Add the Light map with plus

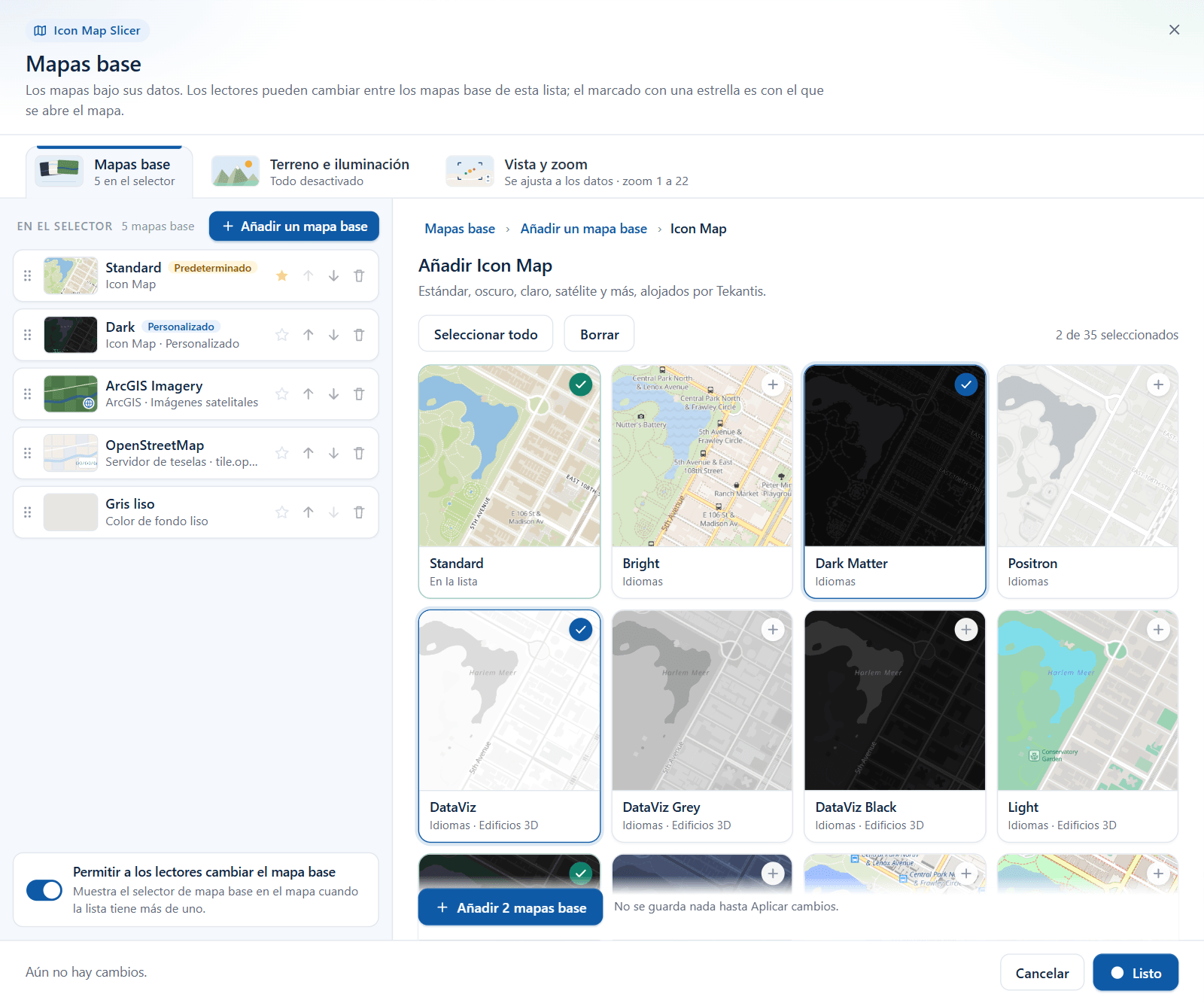[1158, 630]
